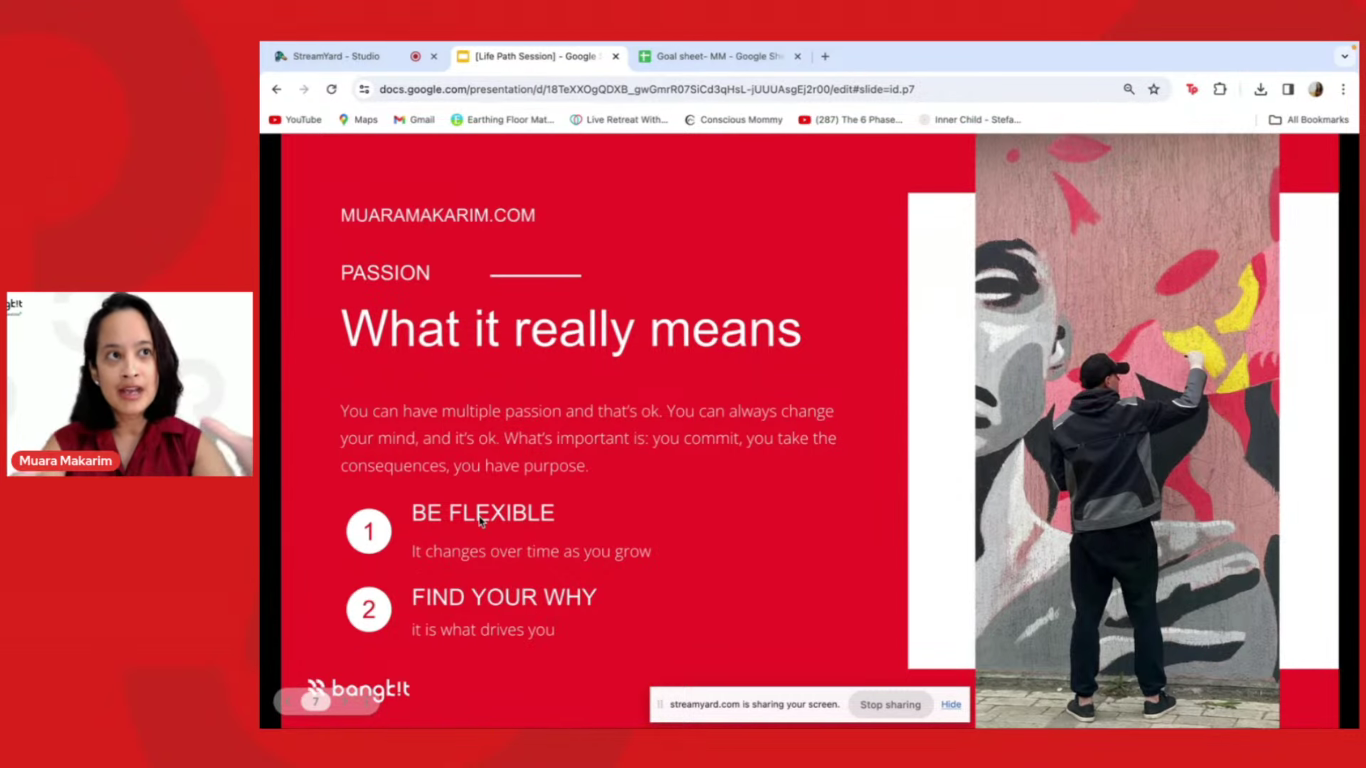The height and width of the screenshot is (768, 1366).
Task: Hide the screen sharing notification bar
Action: click(951, 705)
